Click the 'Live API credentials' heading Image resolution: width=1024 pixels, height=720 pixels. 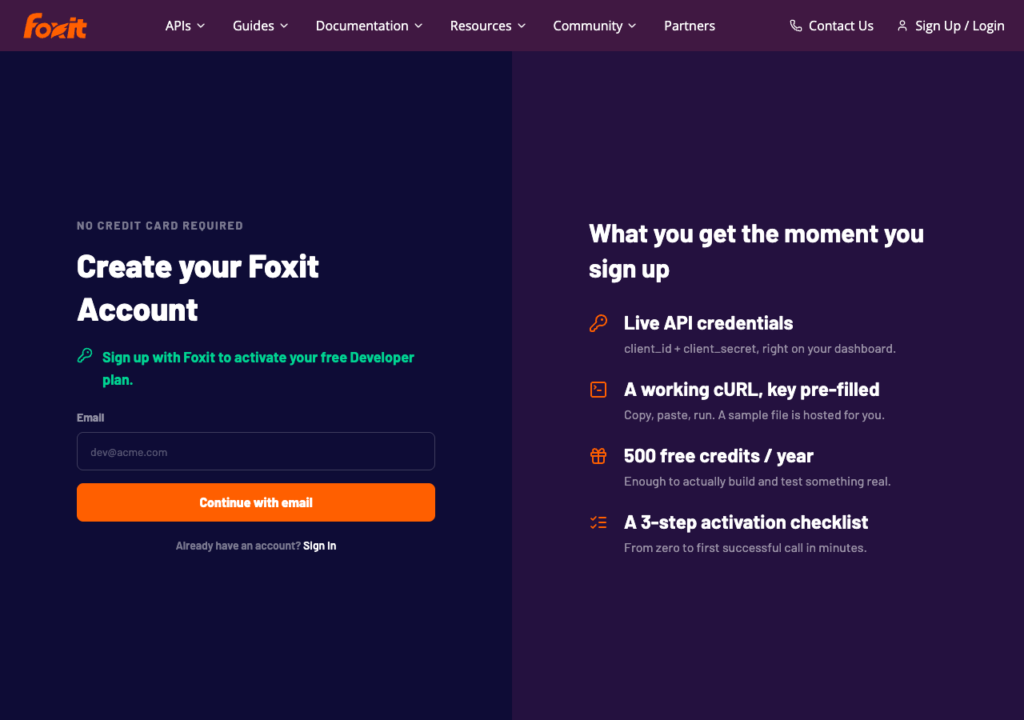pos(708,323)
